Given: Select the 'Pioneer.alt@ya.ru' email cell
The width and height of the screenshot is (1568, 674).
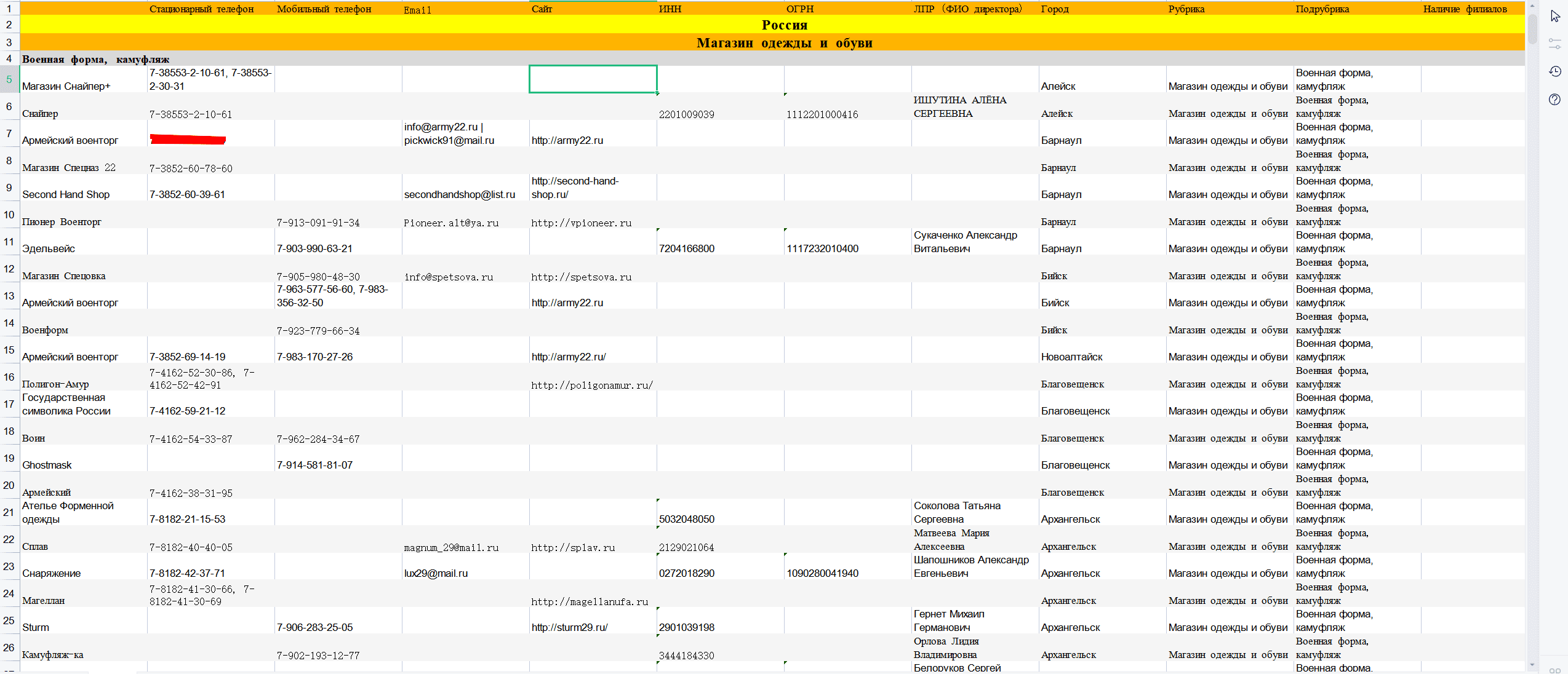Looking at the screenshot, I should 466,215.
